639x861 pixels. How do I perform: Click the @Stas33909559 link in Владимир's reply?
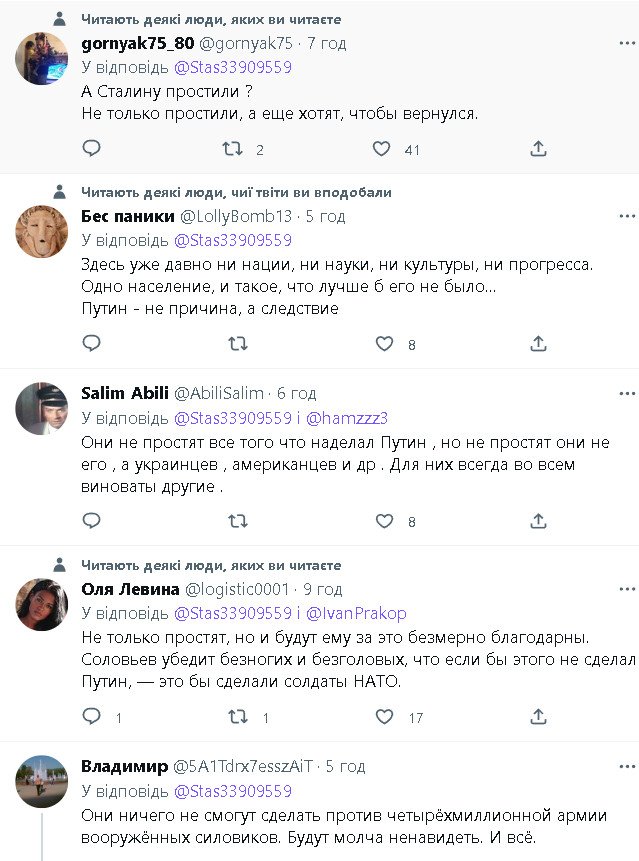233,791
